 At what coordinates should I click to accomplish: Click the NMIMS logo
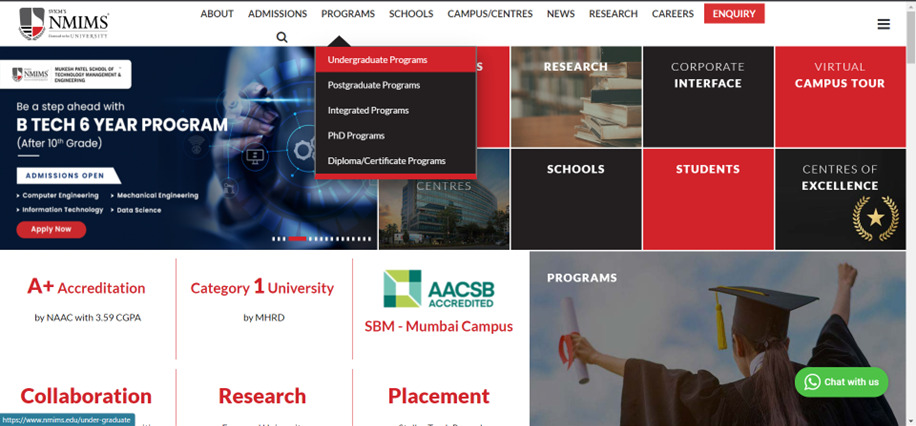[x=64, y=23]
